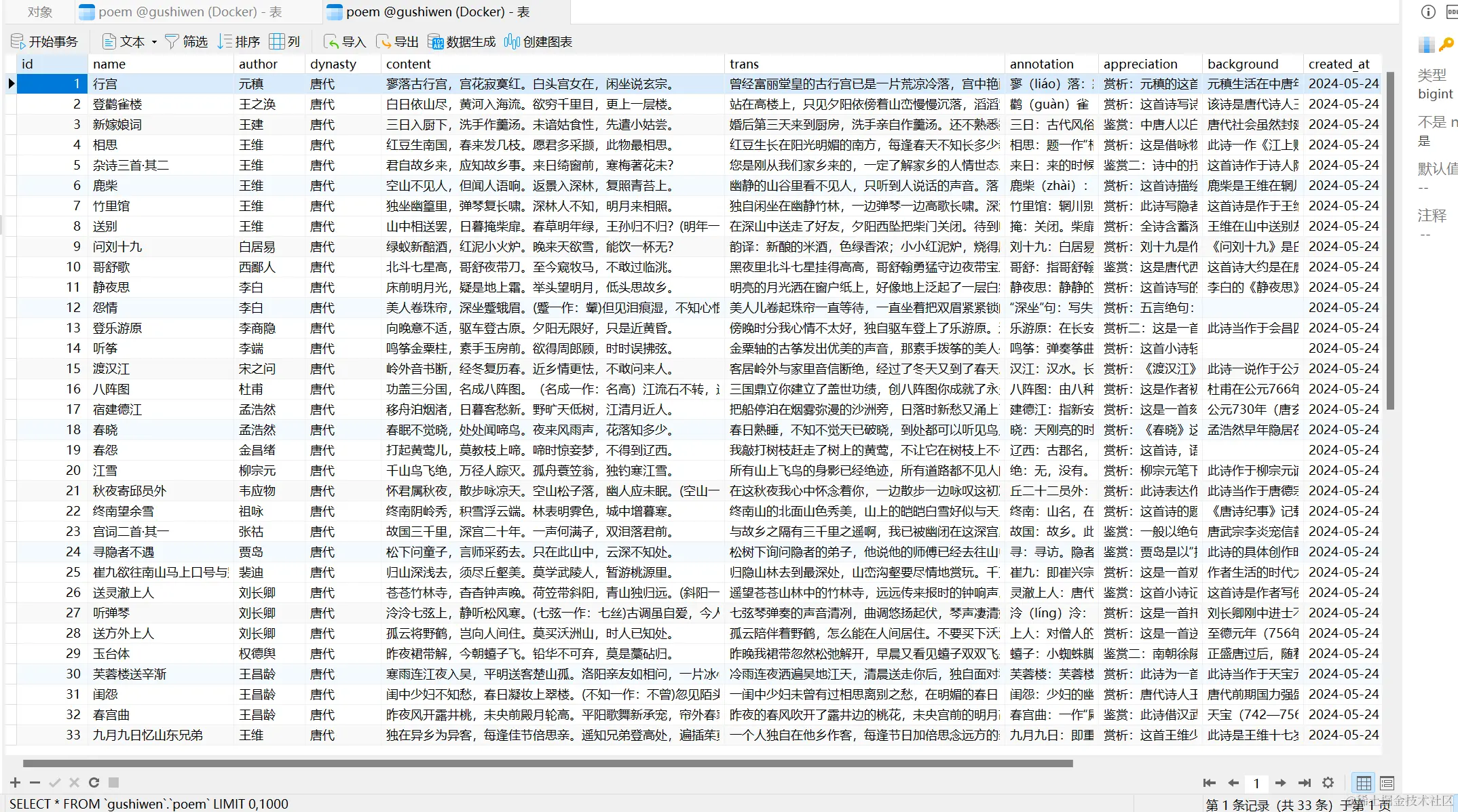Viewport: 1458px width, 812px height.
Task: Switch to form view toggle
Action: [x=1387, y=783]
